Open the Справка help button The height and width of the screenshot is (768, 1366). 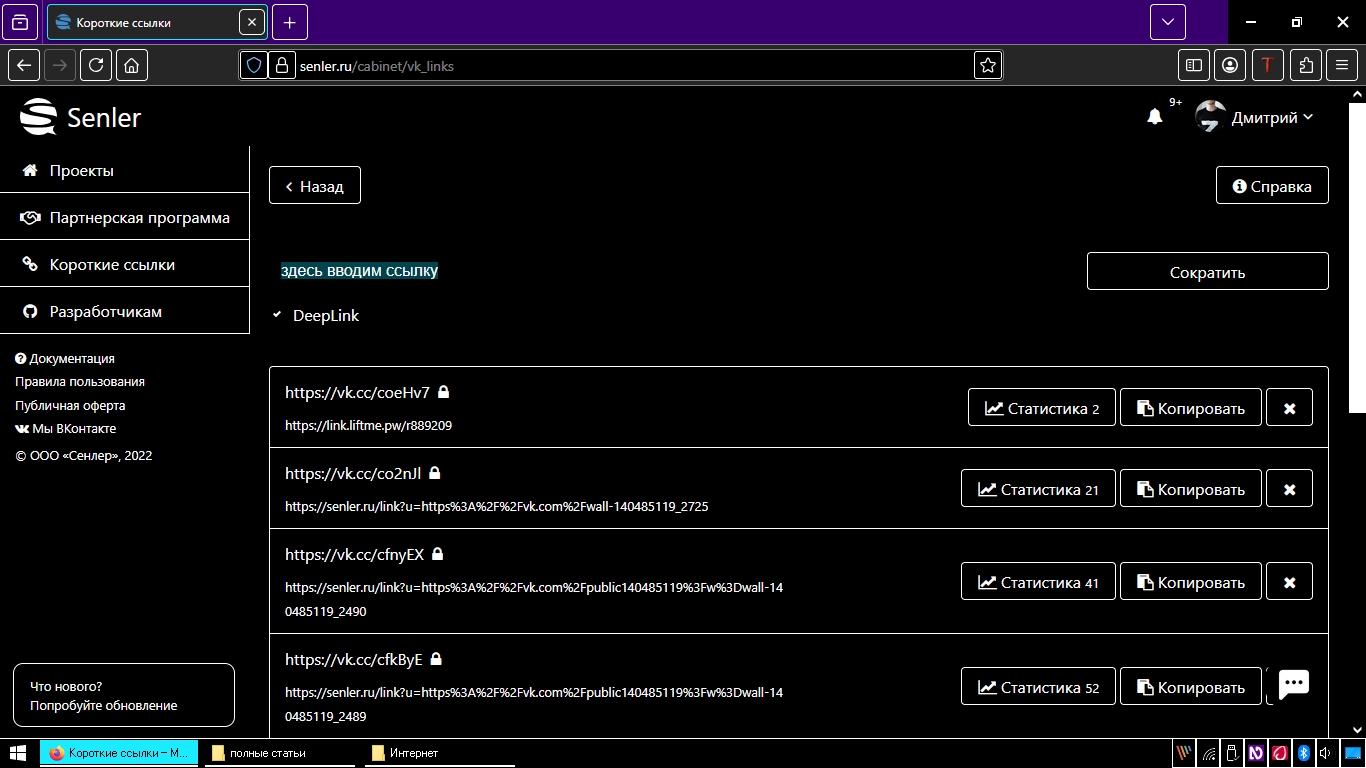1272,186
